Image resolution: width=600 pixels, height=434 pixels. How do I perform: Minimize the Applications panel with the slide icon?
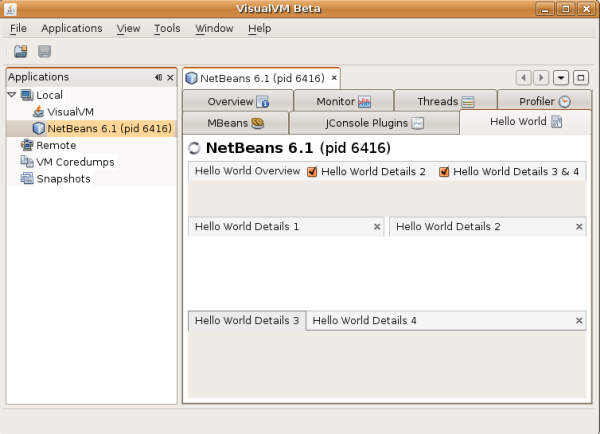tap(158, 77)
